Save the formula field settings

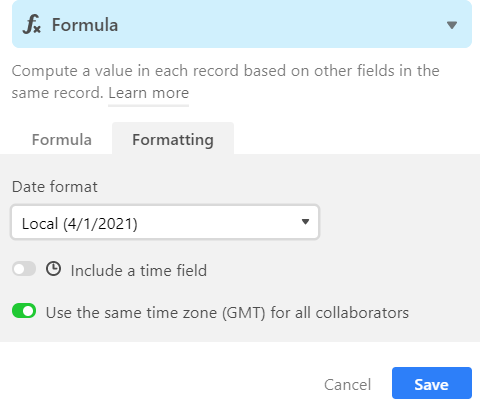coord(432,383)
